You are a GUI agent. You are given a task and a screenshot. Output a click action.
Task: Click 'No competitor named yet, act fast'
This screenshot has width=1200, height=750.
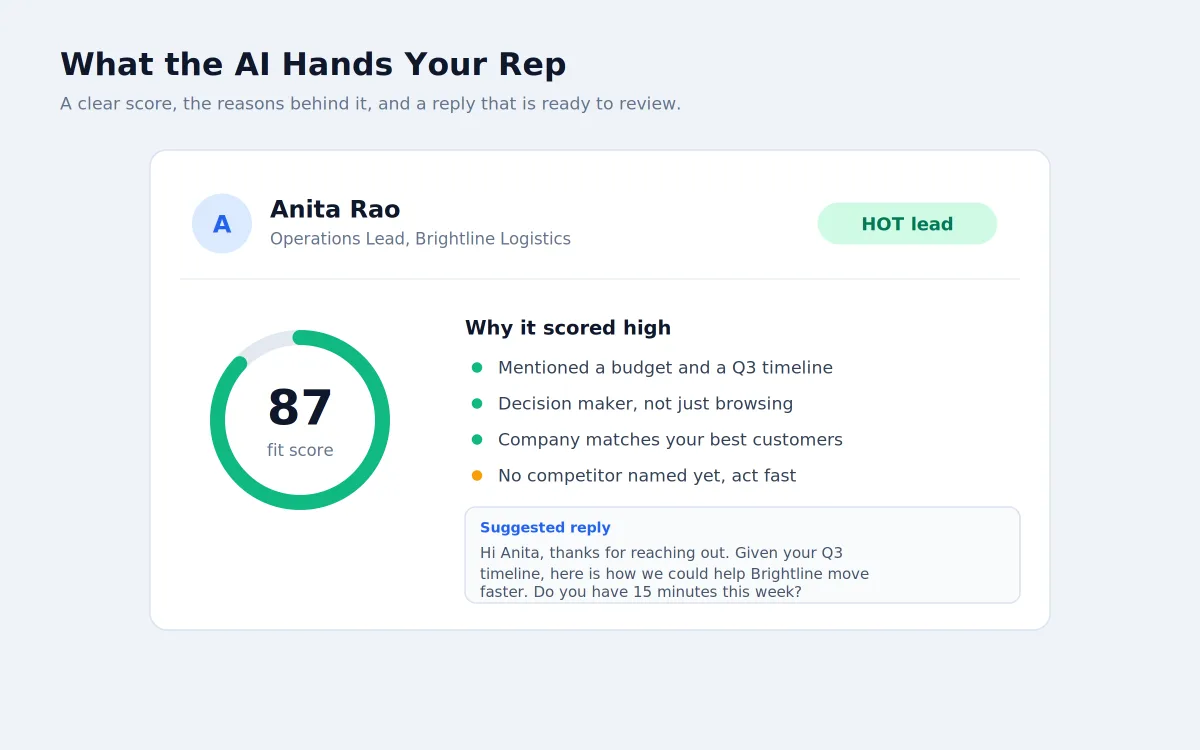647,476
